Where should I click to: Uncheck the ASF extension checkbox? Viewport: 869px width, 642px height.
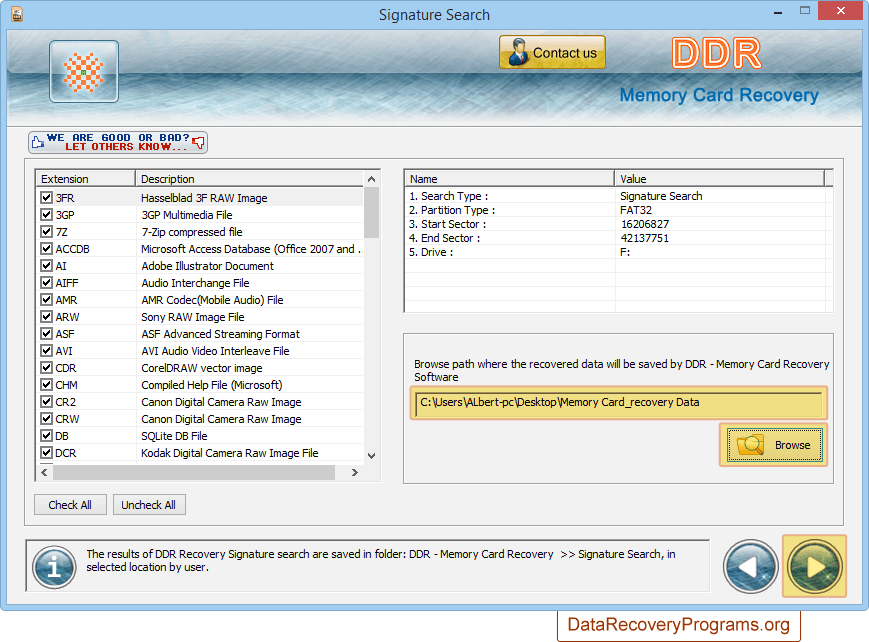pyautogui.click(x=47, y=334)
